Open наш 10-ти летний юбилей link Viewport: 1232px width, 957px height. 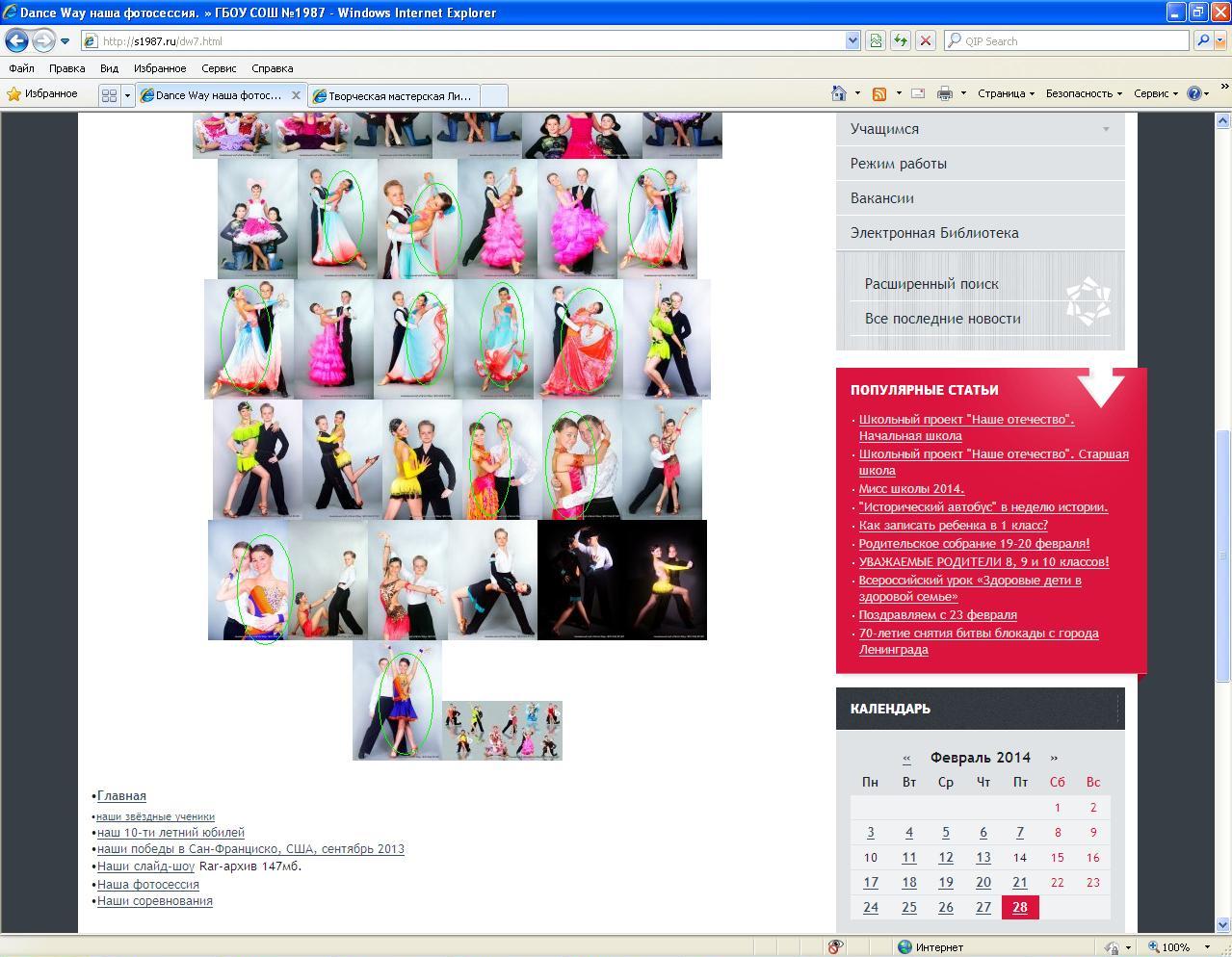(x=170, y=833)
